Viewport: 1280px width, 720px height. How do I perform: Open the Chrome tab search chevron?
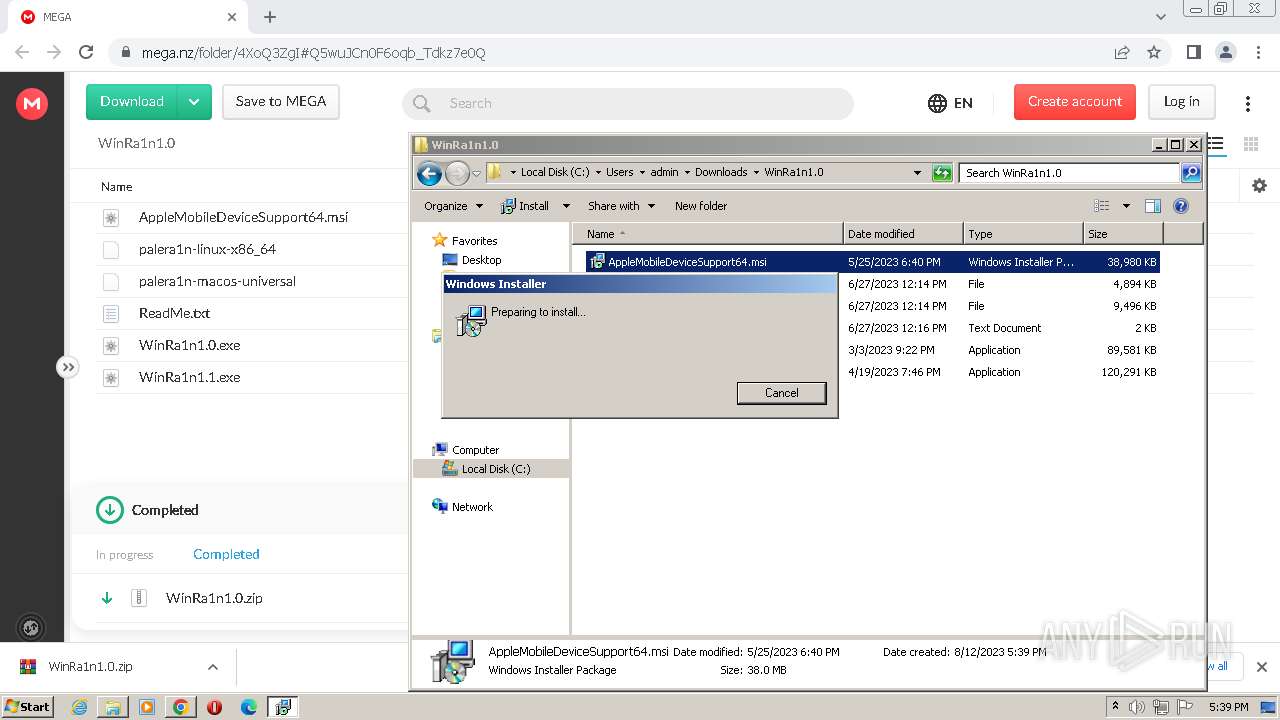pos(1161,17)
